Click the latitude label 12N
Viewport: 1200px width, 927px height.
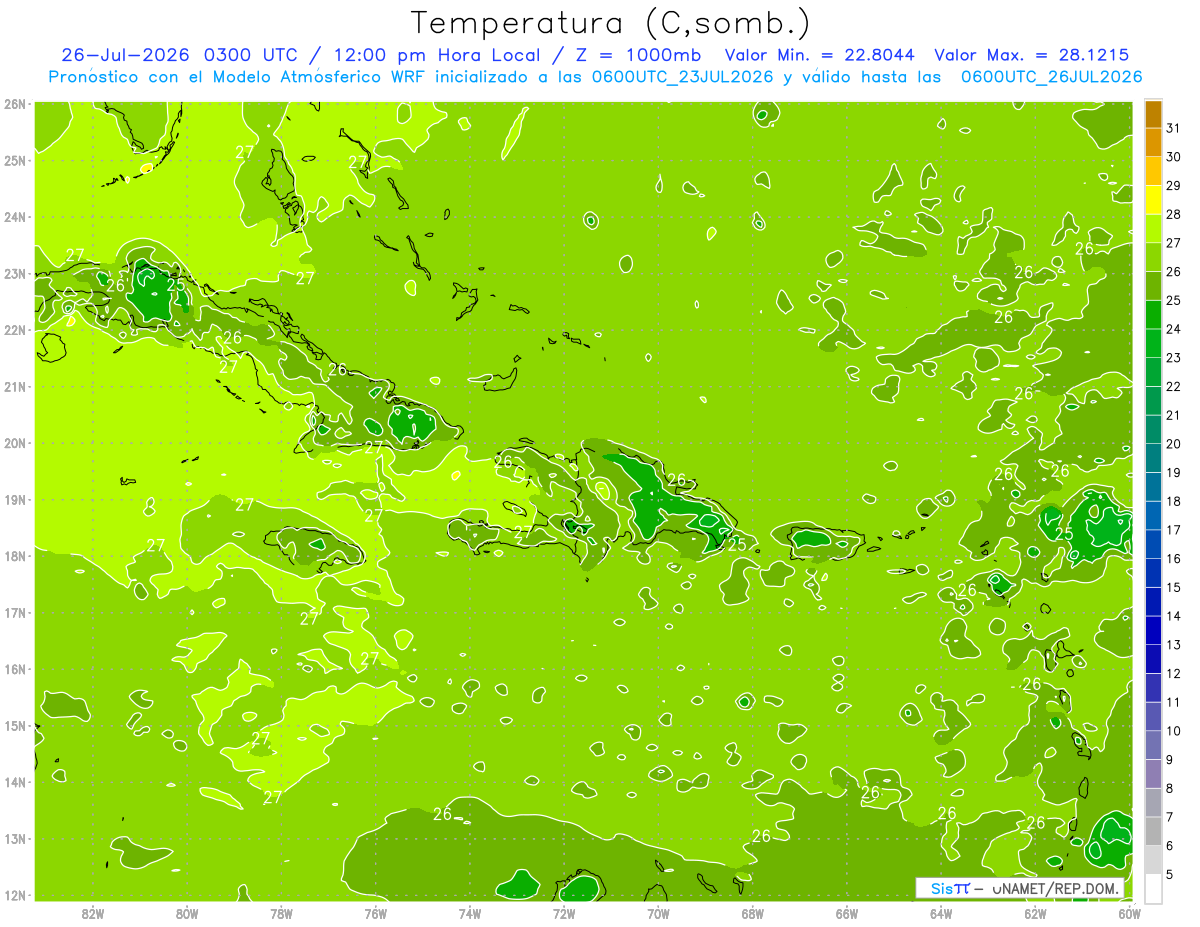[x=14, y=895]
